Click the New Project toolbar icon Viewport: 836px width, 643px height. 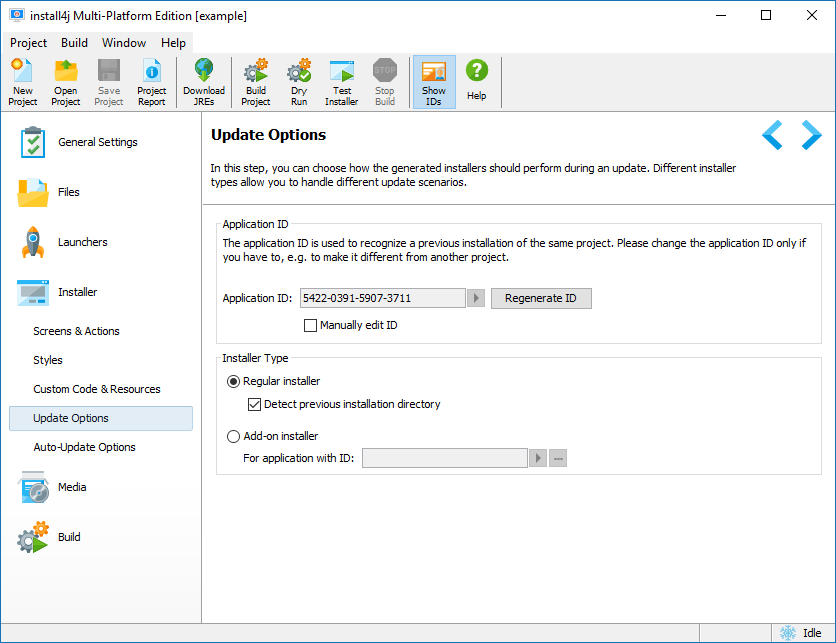(23, 82)
